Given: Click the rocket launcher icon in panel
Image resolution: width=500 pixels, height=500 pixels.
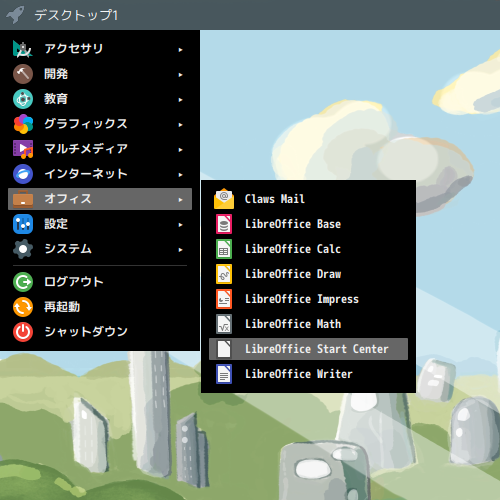Looking at the screenshot, I should [15, 15].
